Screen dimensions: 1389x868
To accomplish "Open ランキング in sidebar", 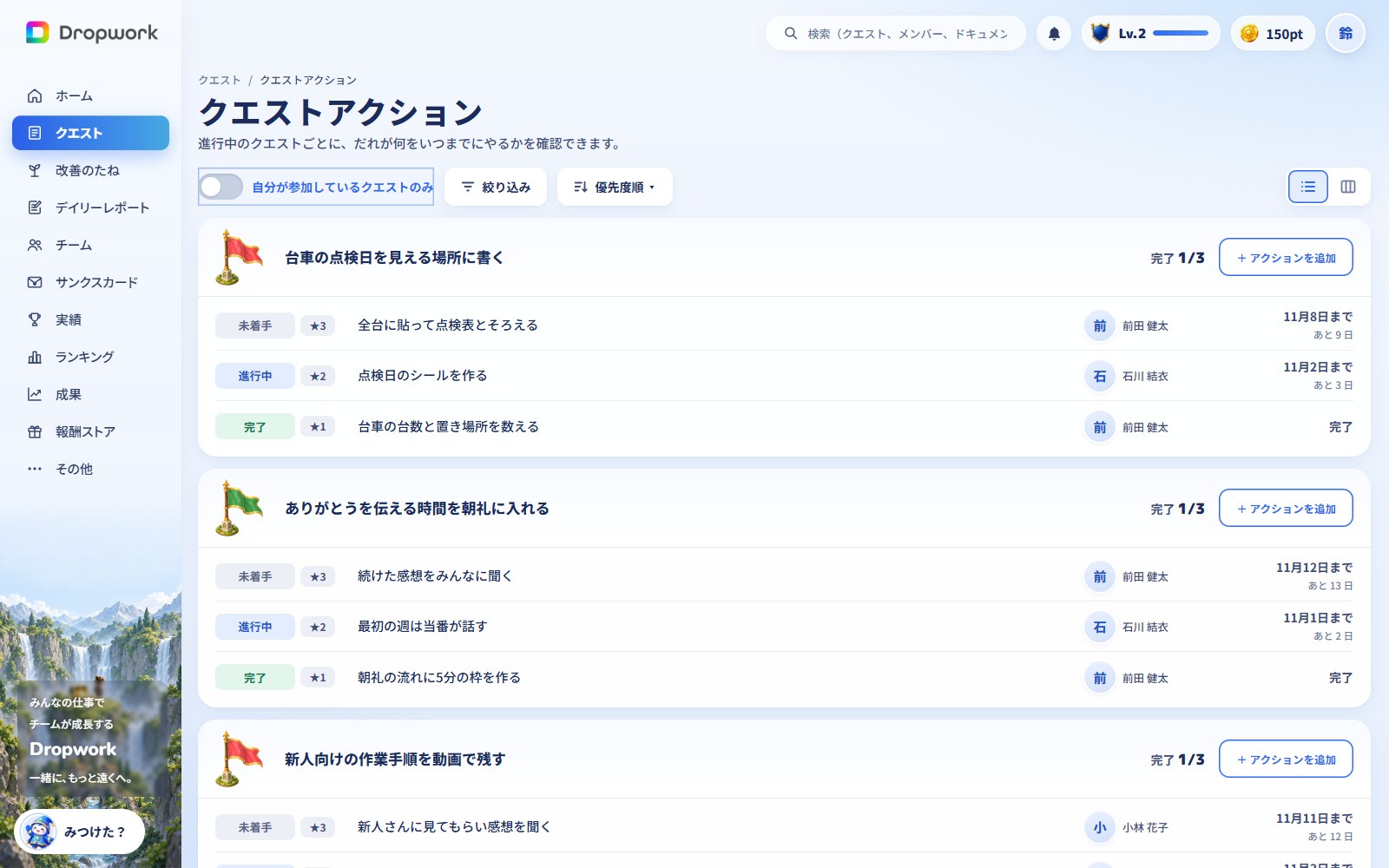I will tap(90, 357).
